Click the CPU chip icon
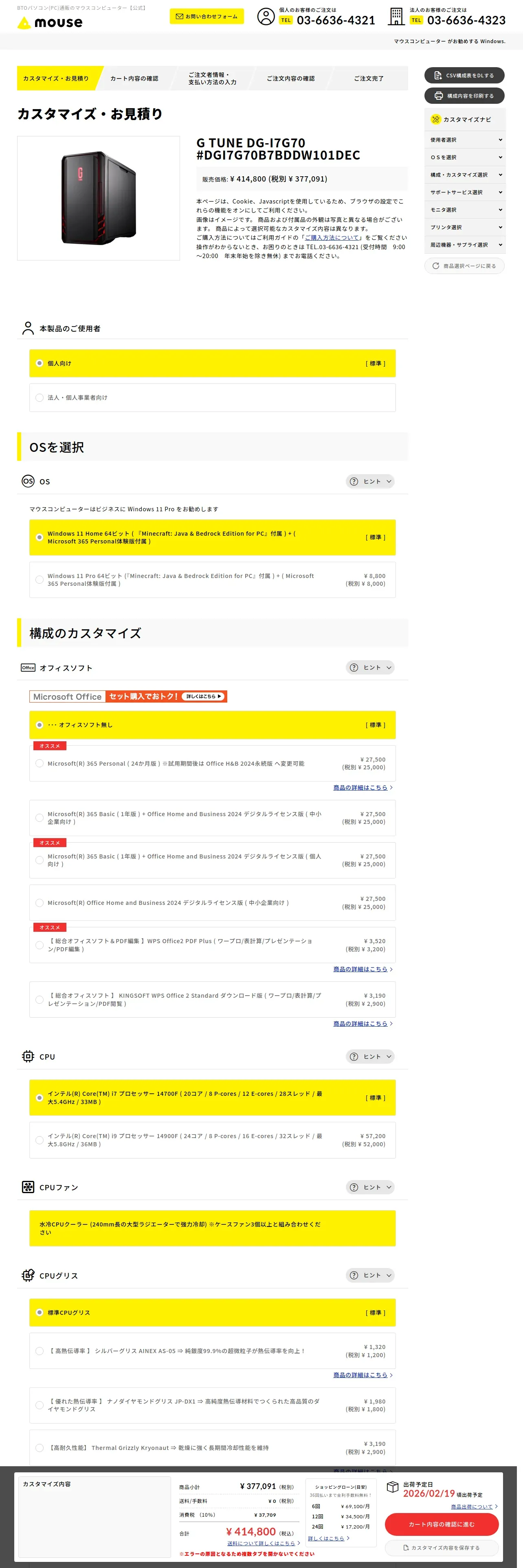This screenshot has width=523, height=1568. click(x=28, y=1056)
